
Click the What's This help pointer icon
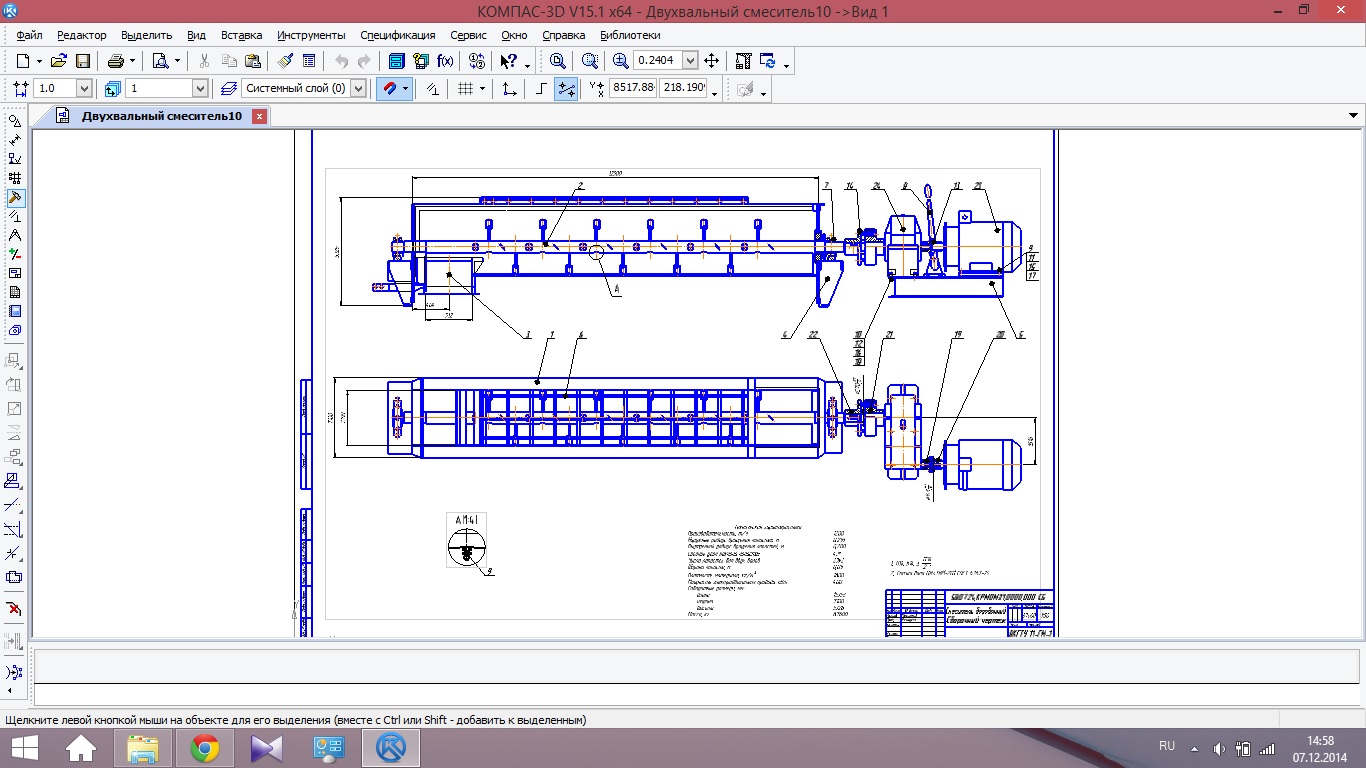509,61
